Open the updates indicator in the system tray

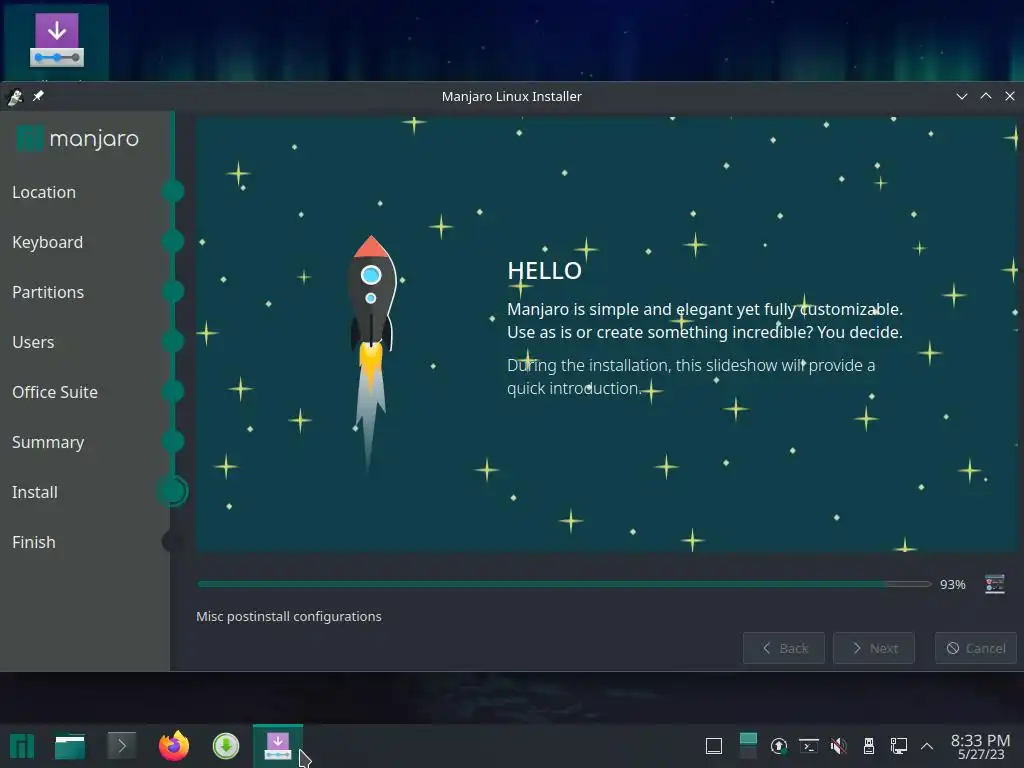(778, 746)
